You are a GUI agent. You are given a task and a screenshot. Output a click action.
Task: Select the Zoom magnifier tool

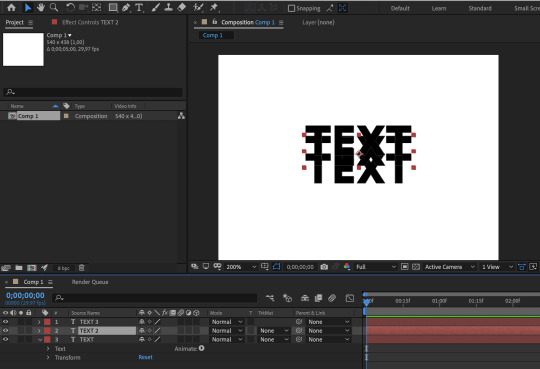pos(54,7)
